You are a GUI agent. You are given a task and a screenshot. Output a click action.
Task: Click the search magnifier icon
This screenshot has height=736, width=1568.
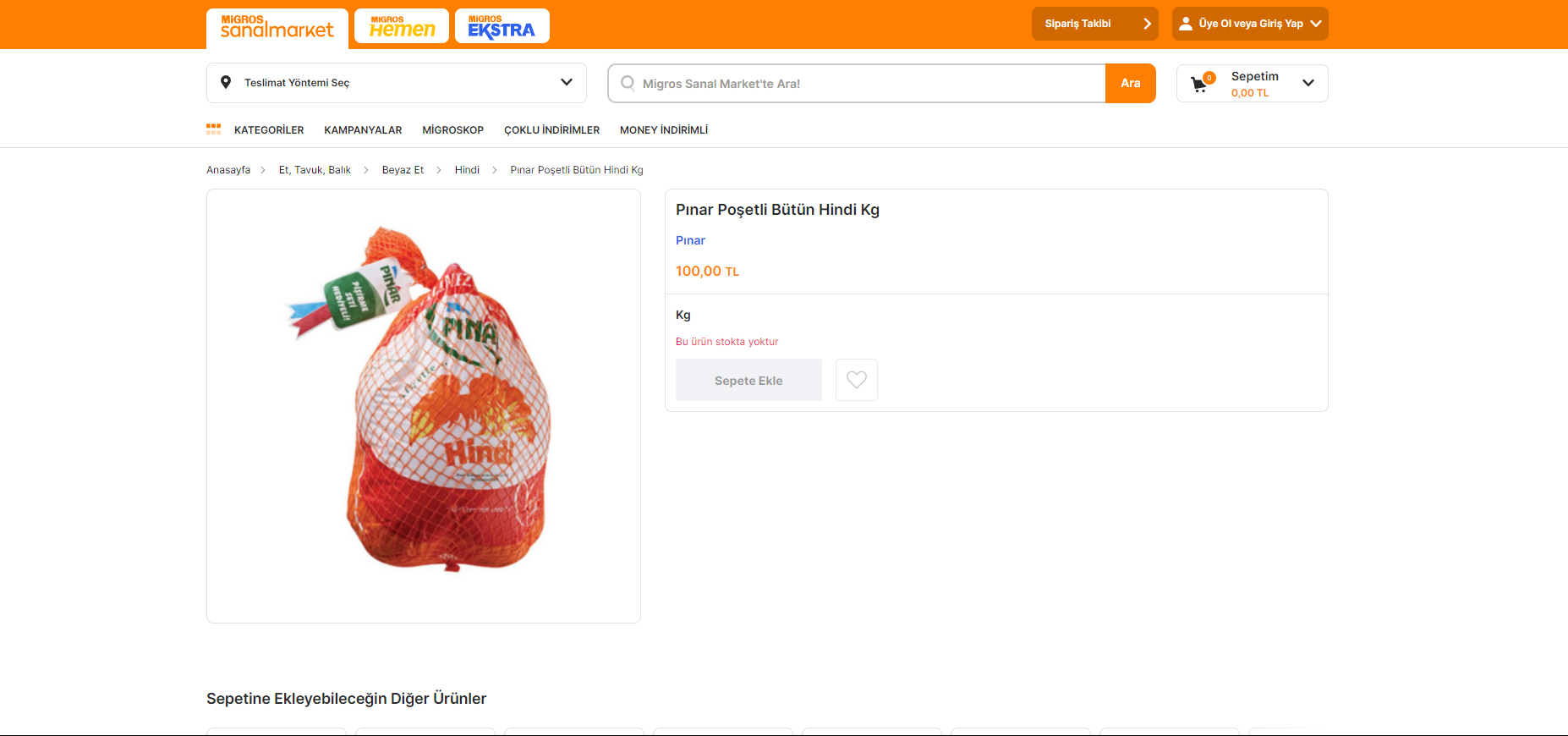628,83
